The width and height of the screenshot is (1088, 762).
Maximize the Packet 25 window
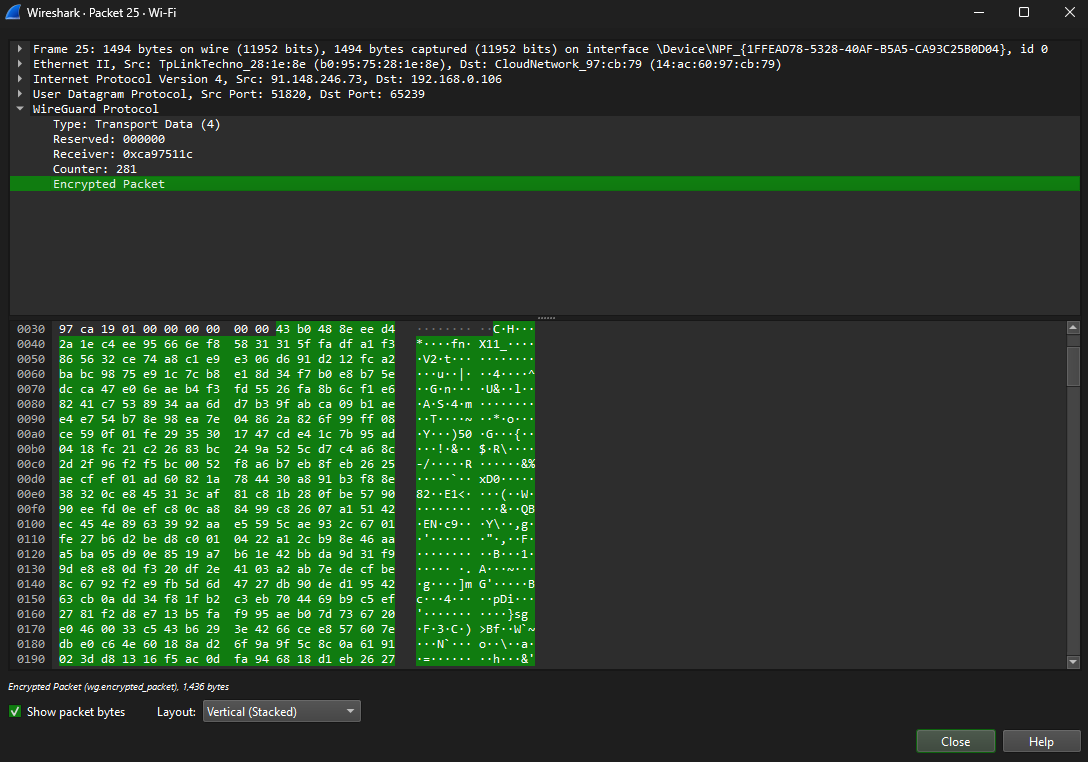(x=1023, y=12)
